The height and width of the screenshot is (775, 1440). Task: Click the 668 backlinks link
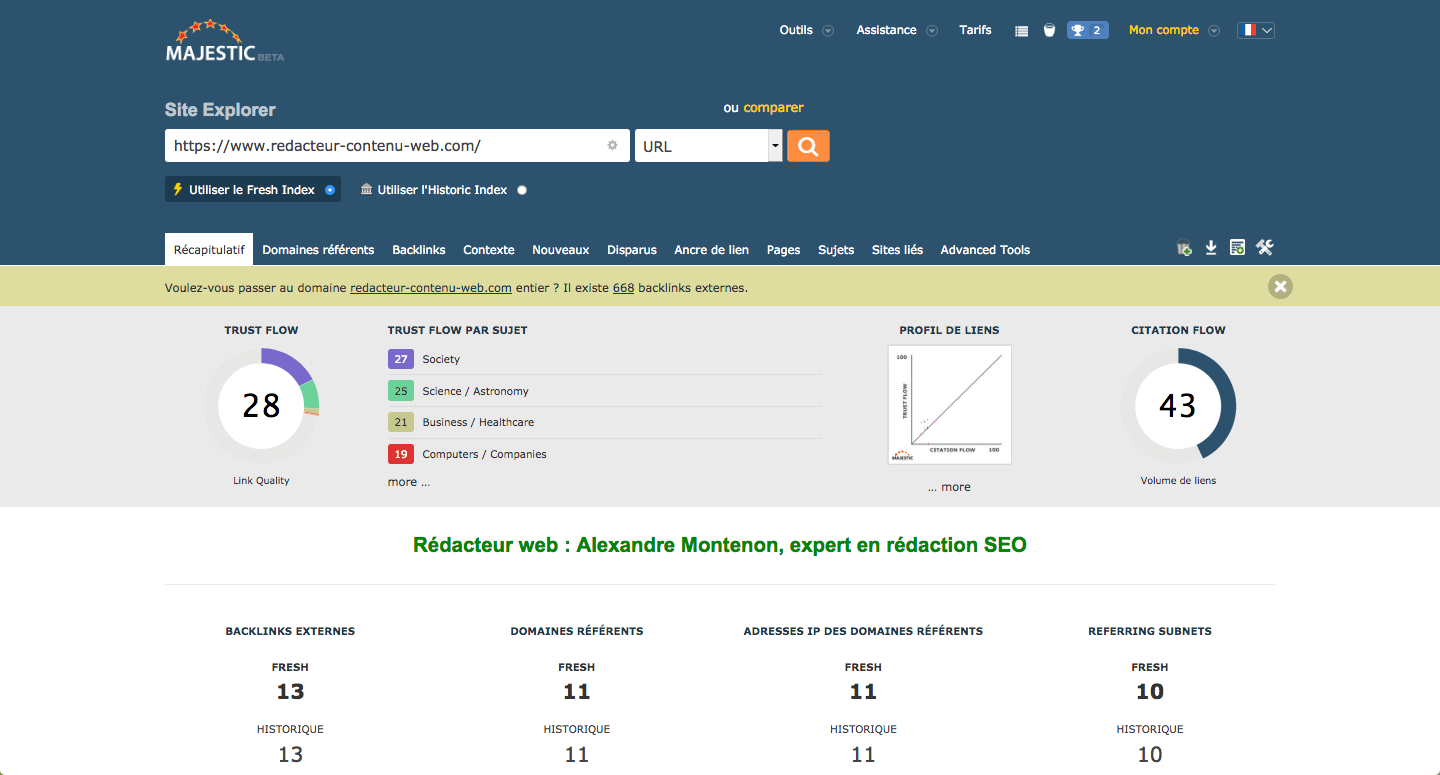[623, 288]
